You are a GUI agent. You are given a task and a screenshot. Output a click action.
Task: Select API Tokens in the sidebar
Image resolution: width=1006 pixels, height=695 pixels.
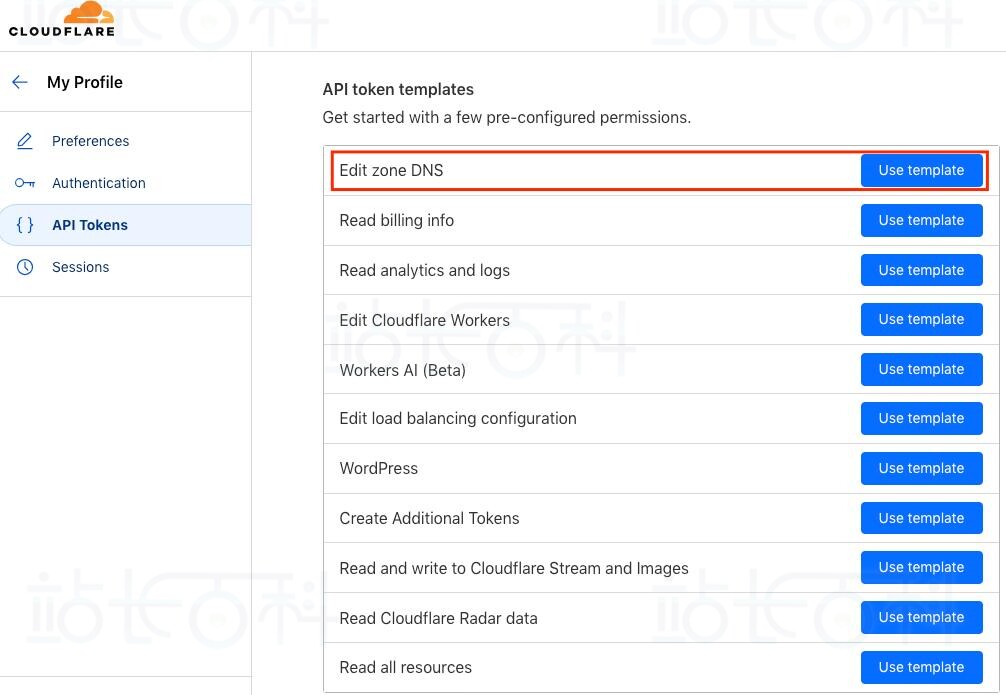(x=90, y=225)
